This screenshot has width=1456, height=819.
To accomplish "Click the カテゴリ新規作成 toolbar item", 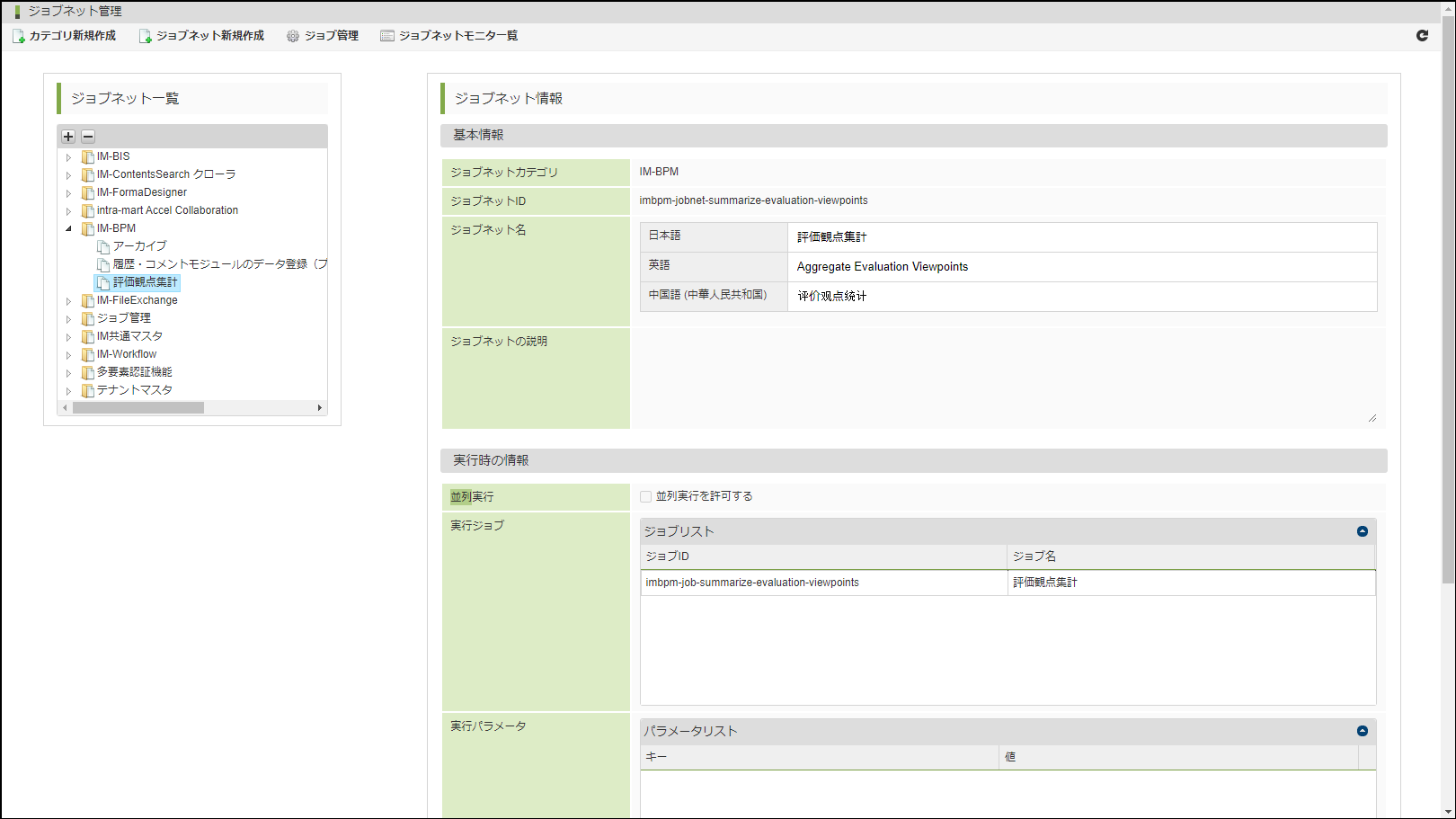I will (64, 36).
